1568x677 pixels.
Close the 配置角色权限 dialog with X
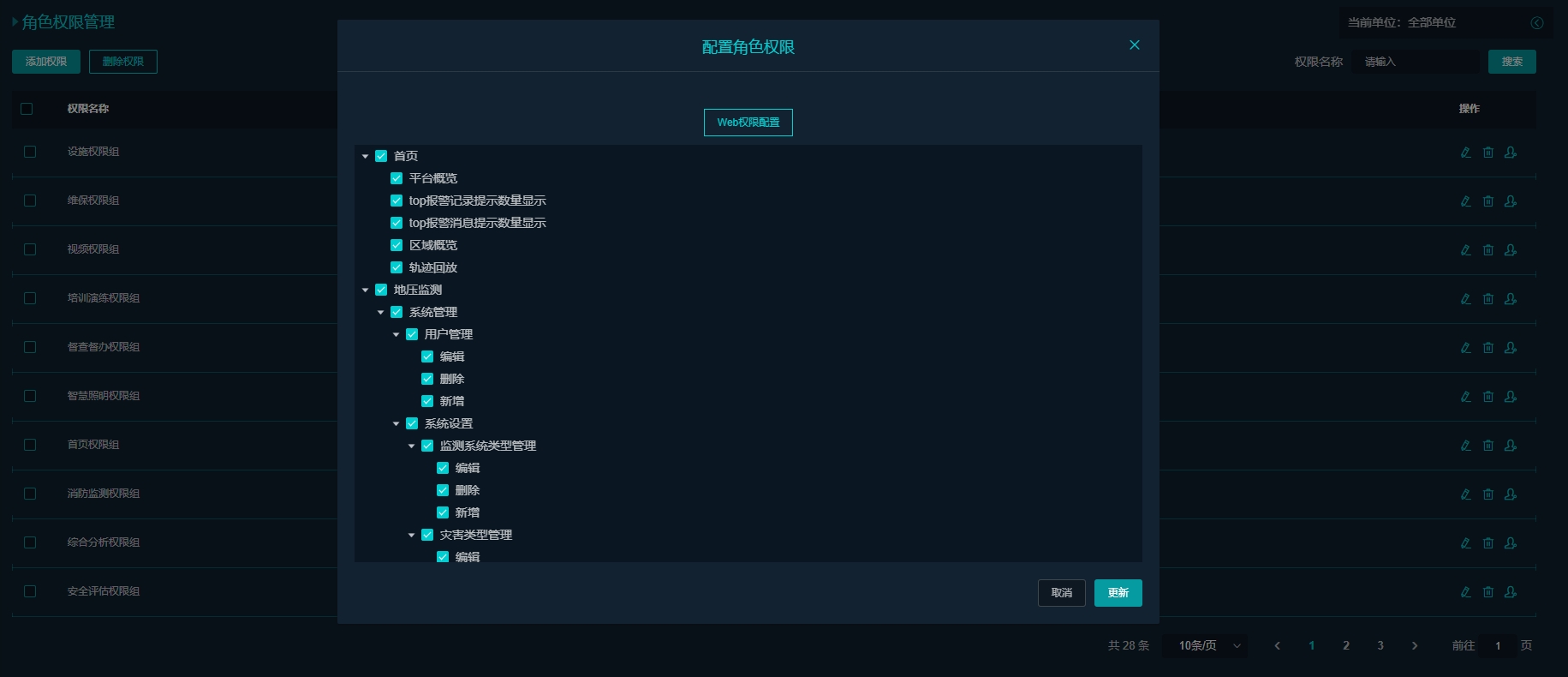[x=1135, y=45]
